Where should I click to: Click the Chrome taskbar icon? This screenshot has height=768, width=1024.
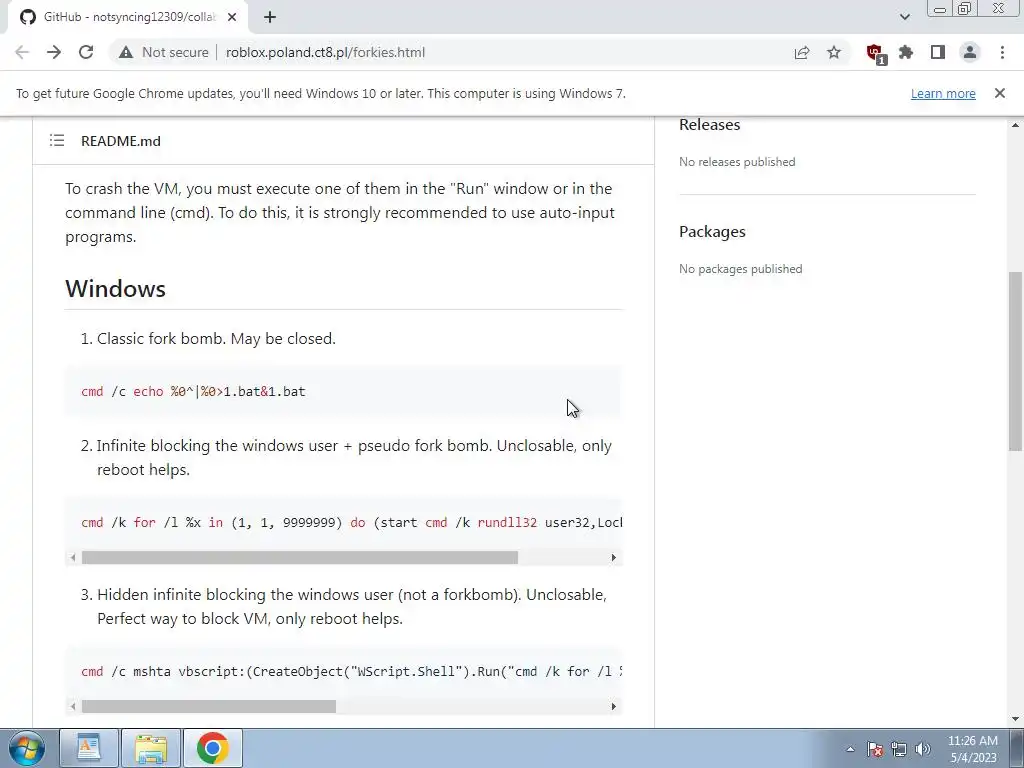point(213,748)
